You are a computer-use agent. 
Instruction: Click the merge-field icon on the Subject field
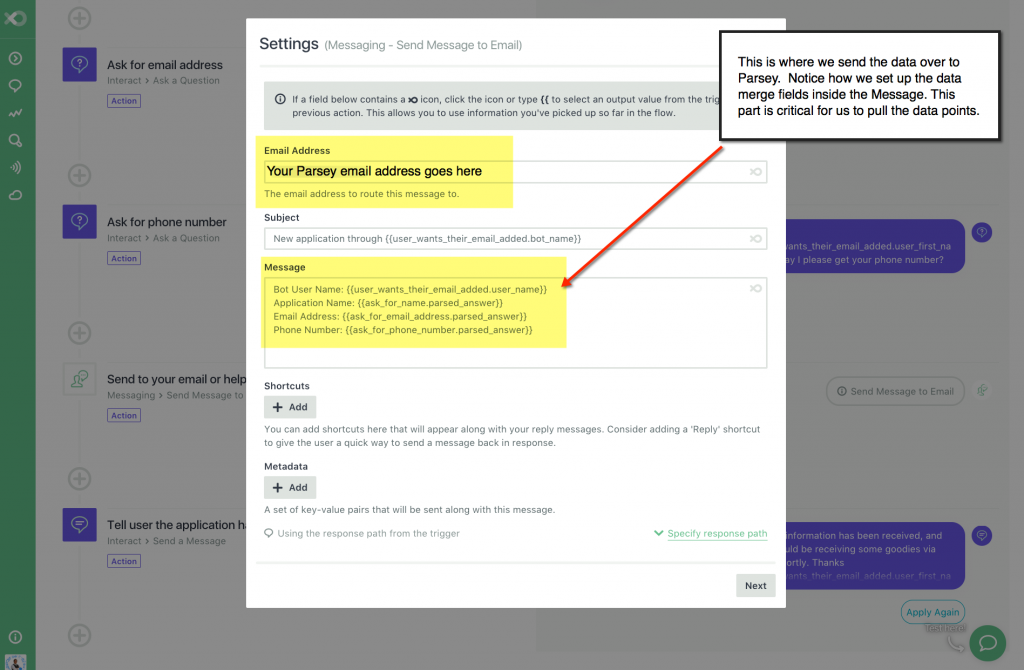point(757,238)
